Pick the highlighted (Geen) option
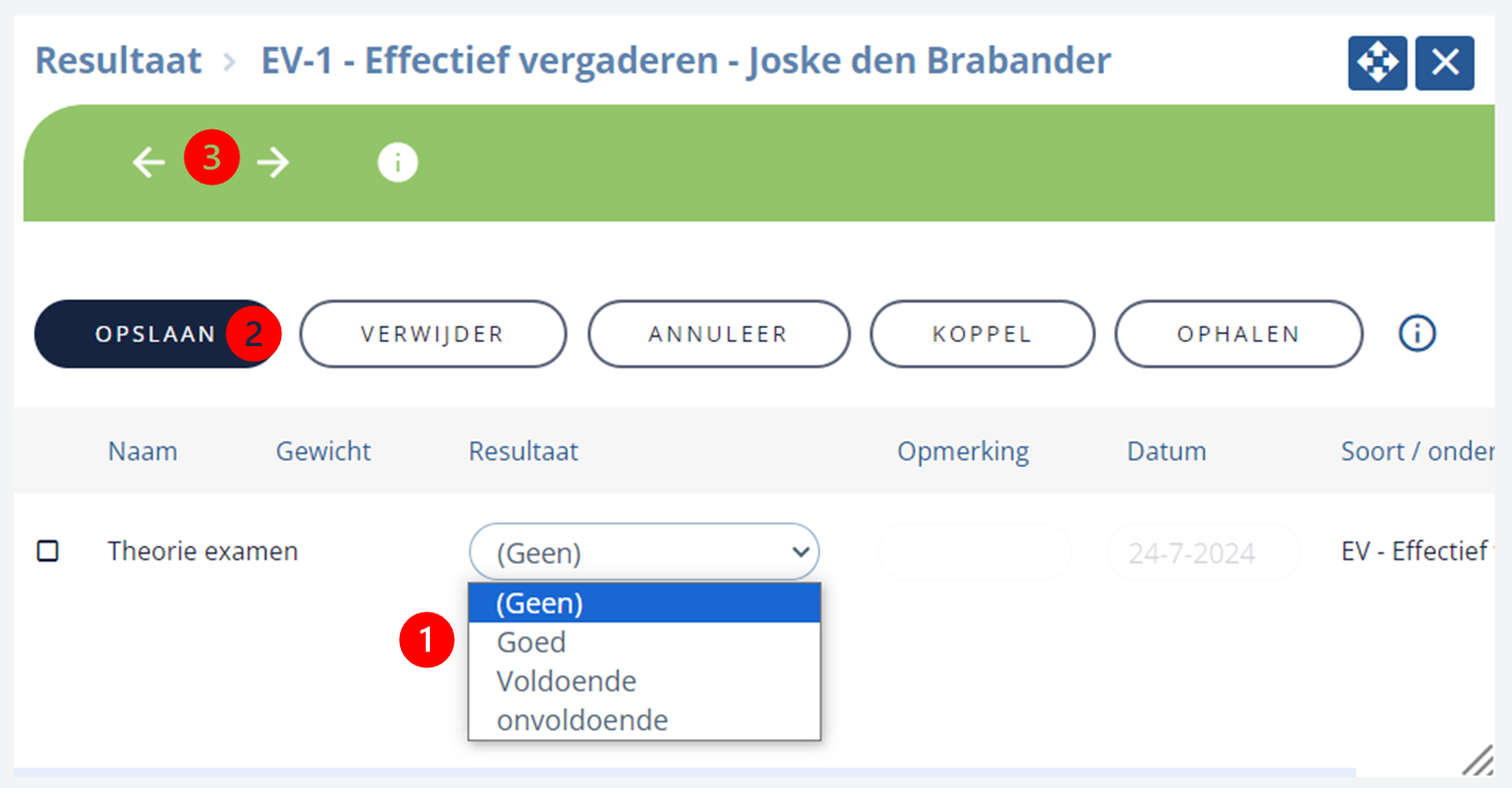 pos(644,603)
